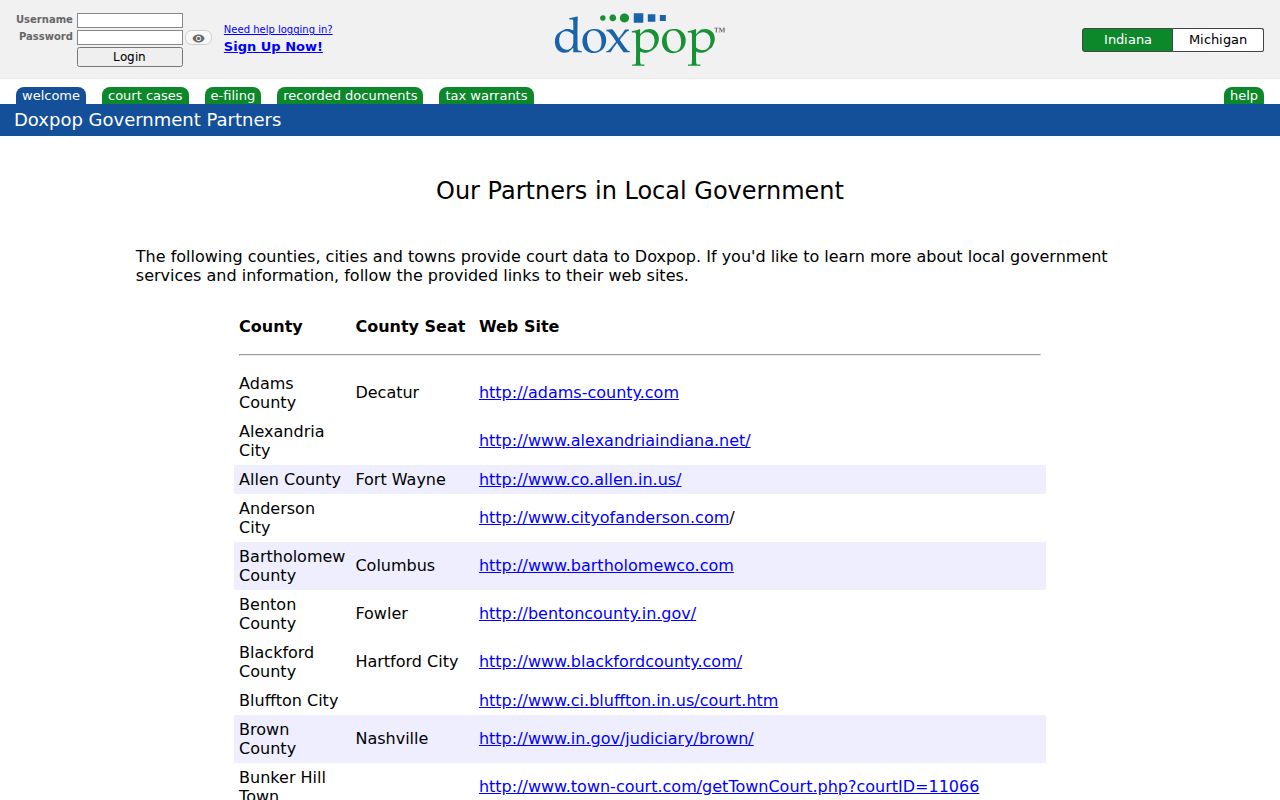Open the court cases tab
Screen dimensions: 1280x800
[x=145, y=96]
